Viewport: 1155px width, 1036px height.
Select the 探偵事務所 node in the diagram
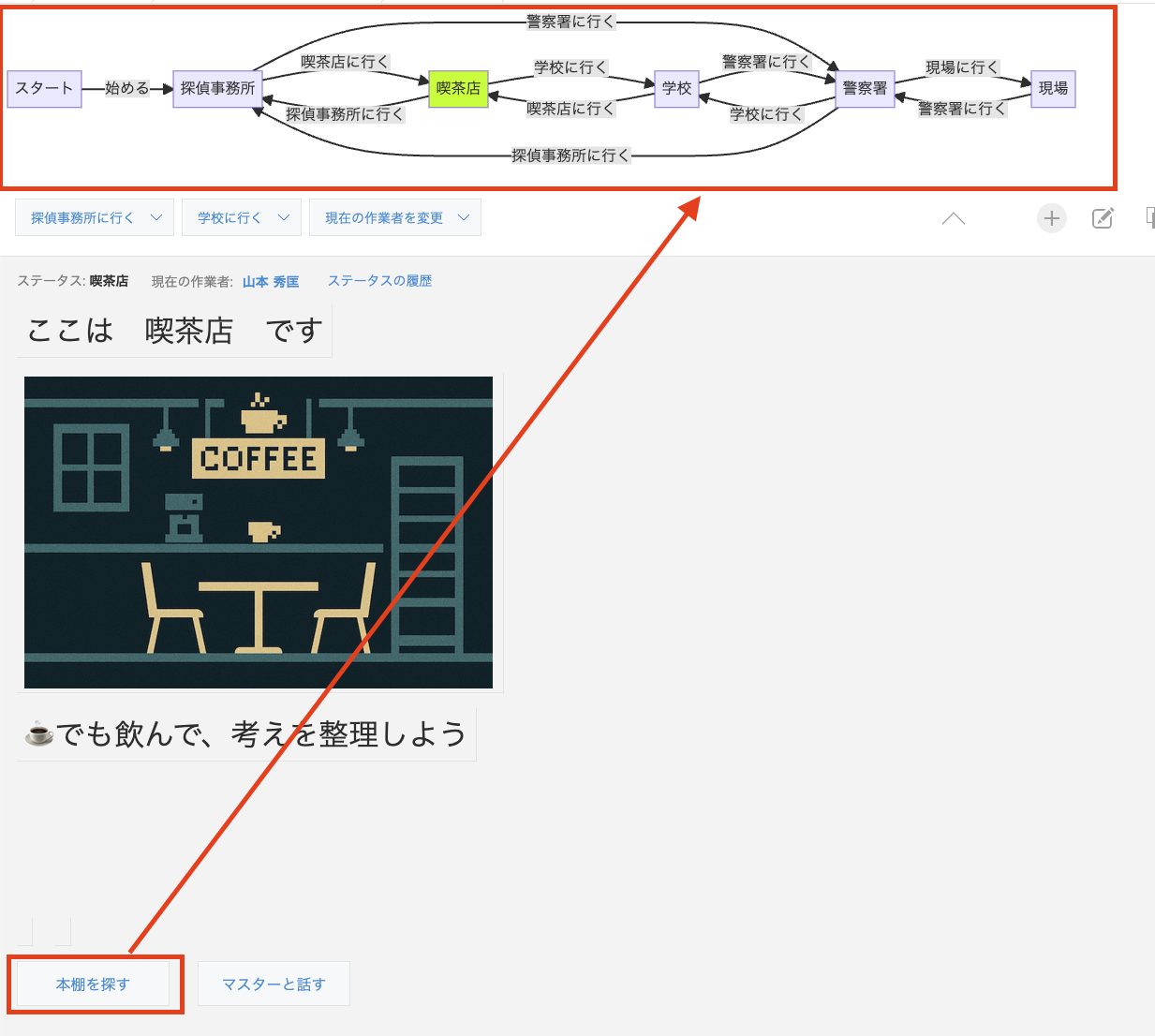tap(217, 88)
